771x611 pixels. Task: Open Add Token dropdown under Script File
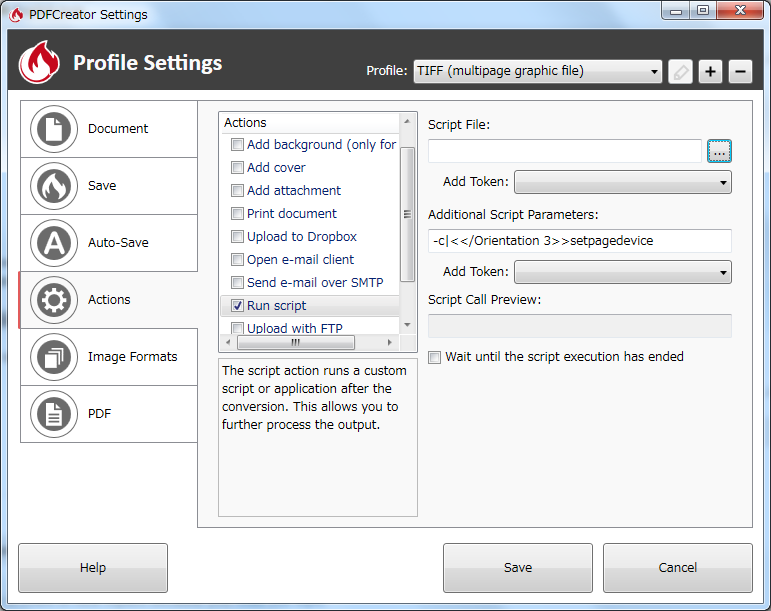tap(623, 182)
